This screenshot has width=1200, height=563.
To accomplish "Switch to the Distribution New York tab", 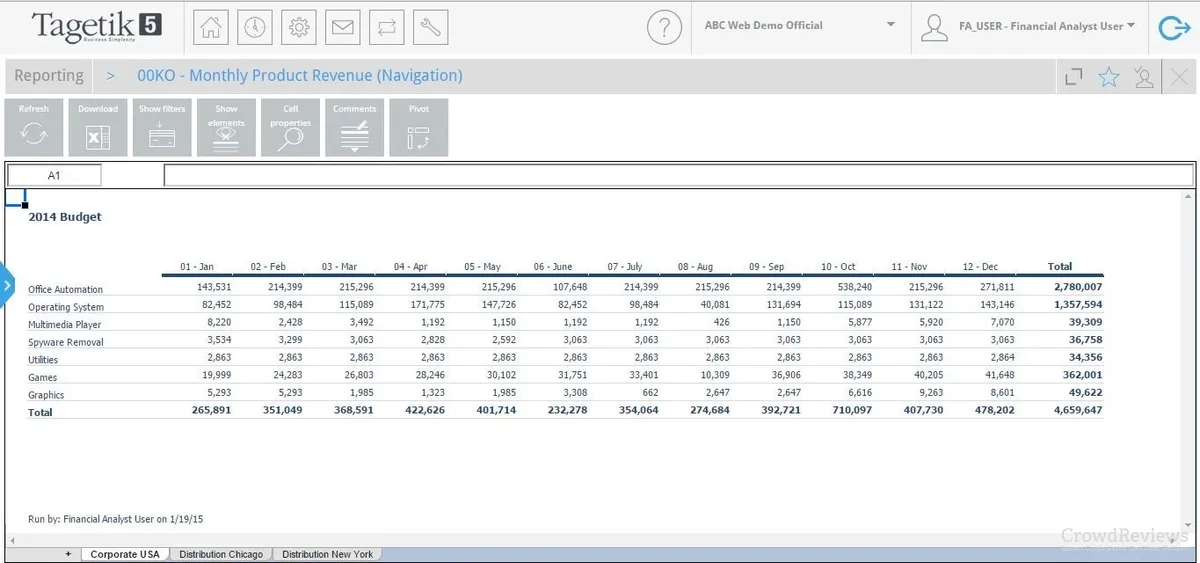I will [x=327, y=554].
